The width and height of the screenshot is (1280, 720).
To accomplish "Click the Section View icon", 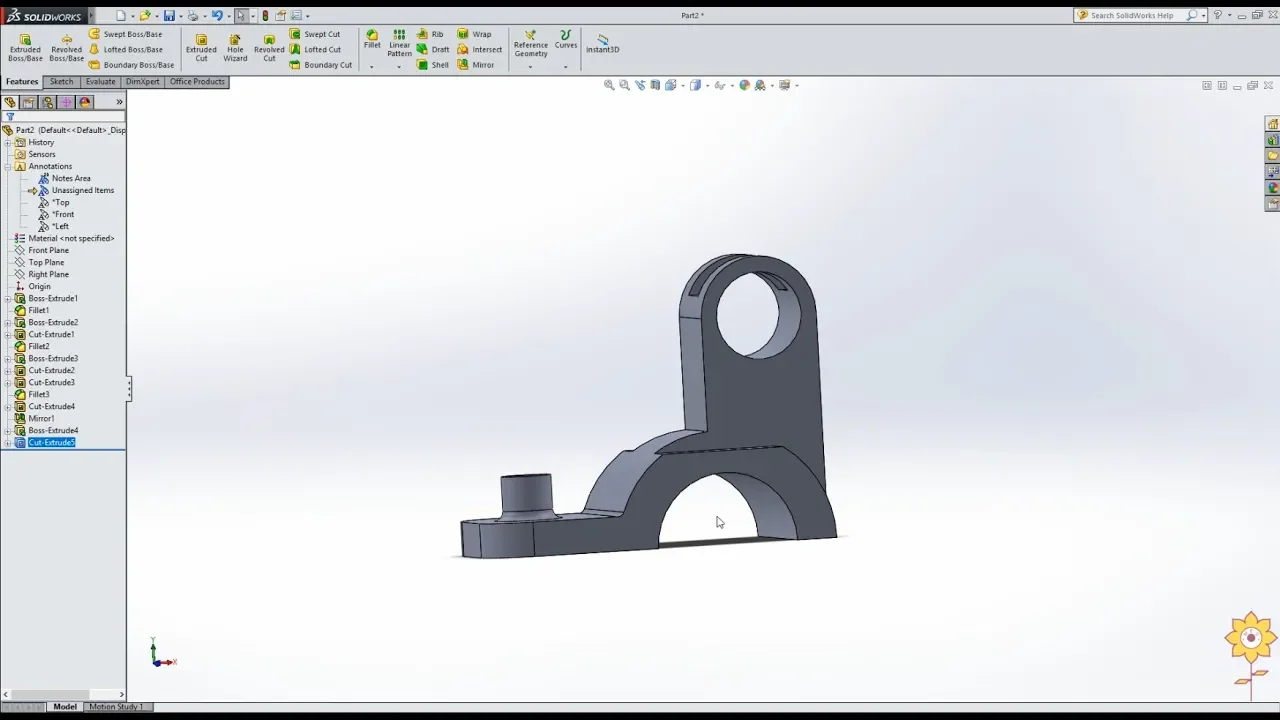I will pos(655,85).
